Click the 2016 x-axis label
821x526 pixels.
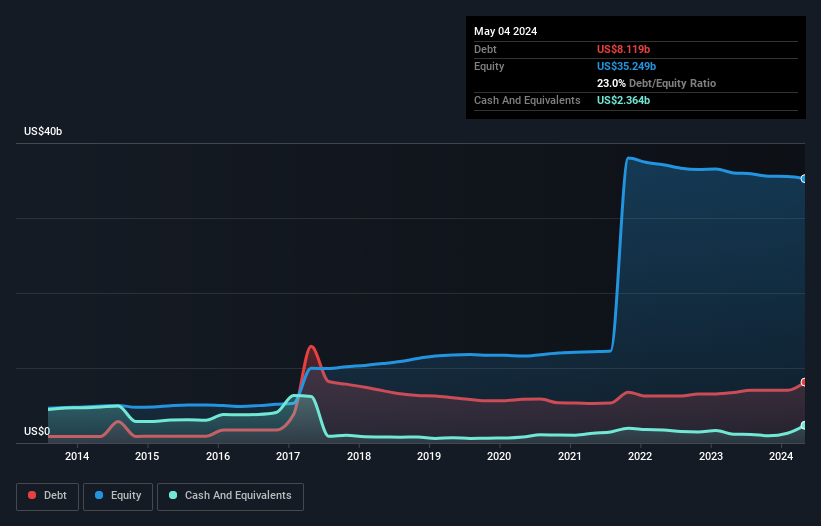pyautogui.click(x=218, y=456)
